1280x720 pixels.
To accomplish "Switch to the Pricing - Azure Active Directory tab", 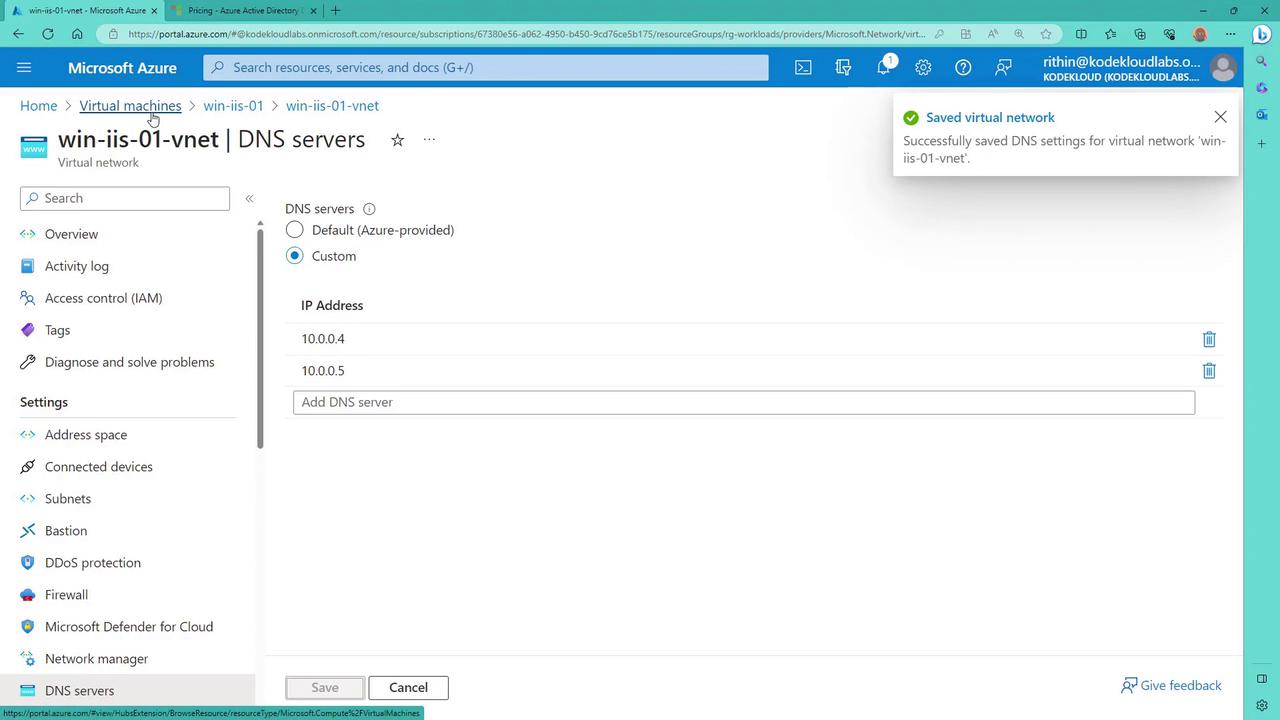I will 244,11.
